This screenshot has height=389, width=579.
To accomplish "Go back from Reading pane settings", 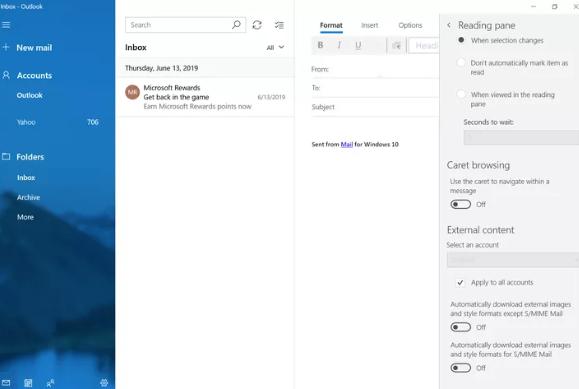I will [449, 25].
